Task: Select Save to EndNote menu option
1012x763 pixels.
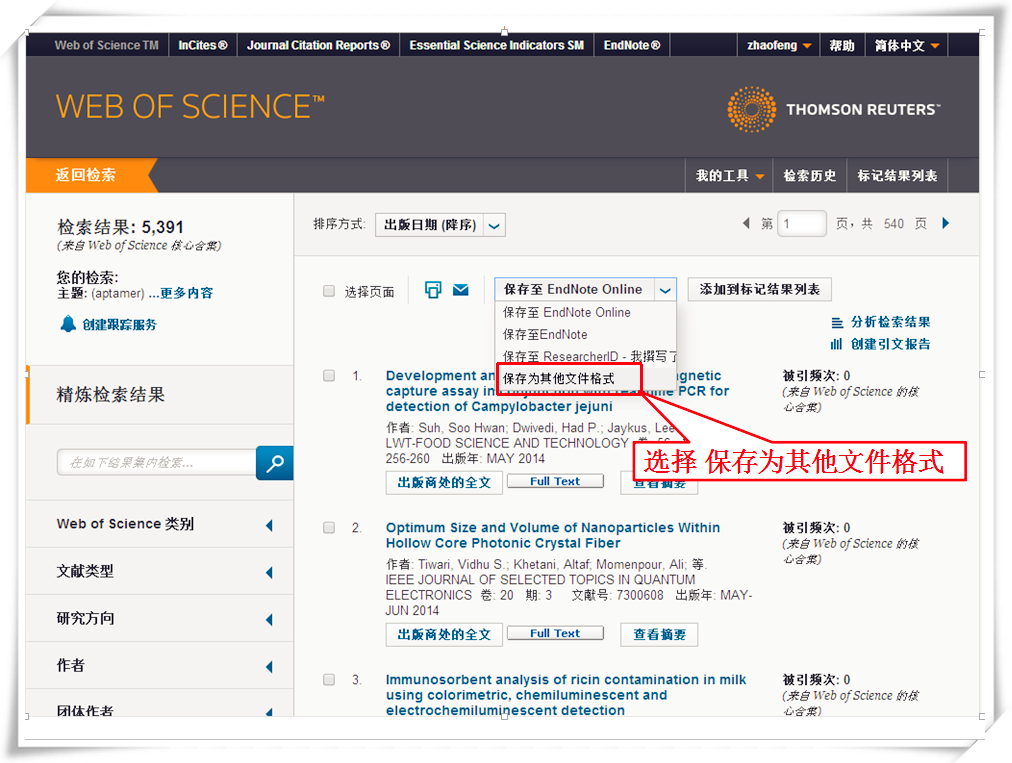Action: point(545,335)
